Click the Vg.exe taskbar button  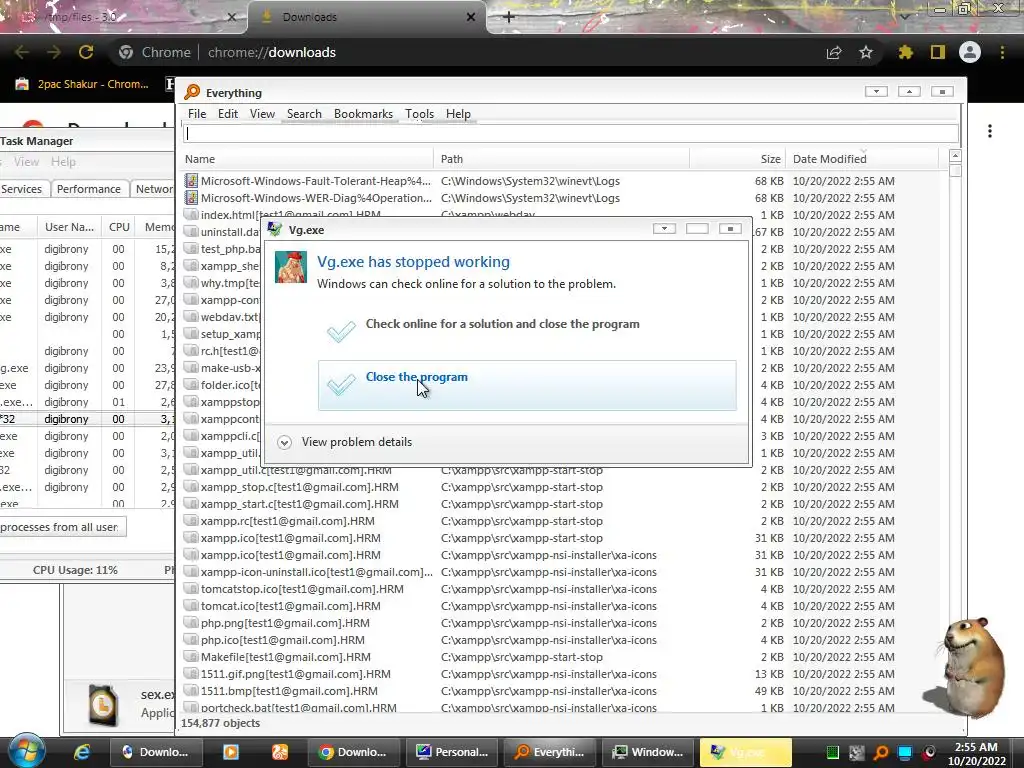click(746, 752)
